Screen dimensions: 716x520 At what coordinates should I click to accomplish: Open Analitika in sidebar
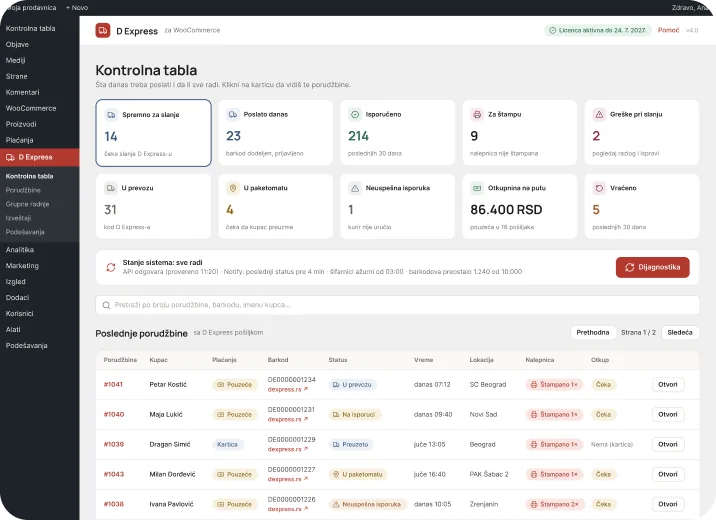[x=20, y=250]
